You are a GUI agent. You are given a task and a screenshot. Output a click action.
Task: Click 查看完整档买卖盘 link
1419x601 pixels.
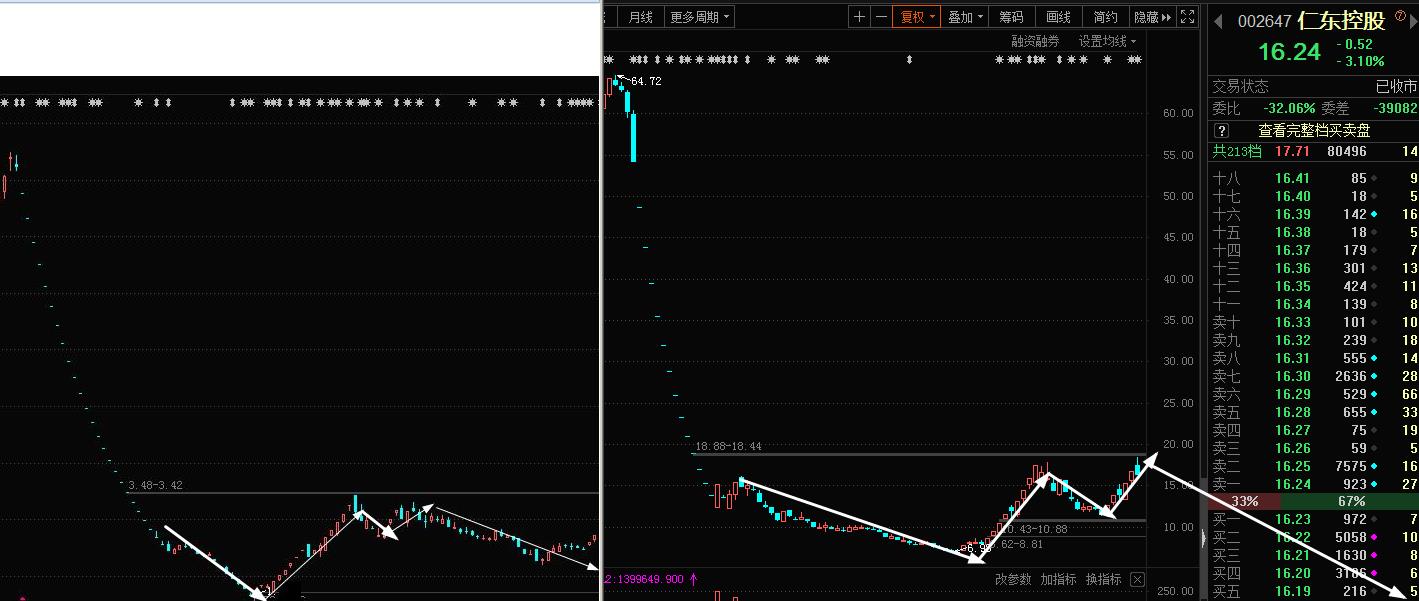click(x=1314, y=130)
